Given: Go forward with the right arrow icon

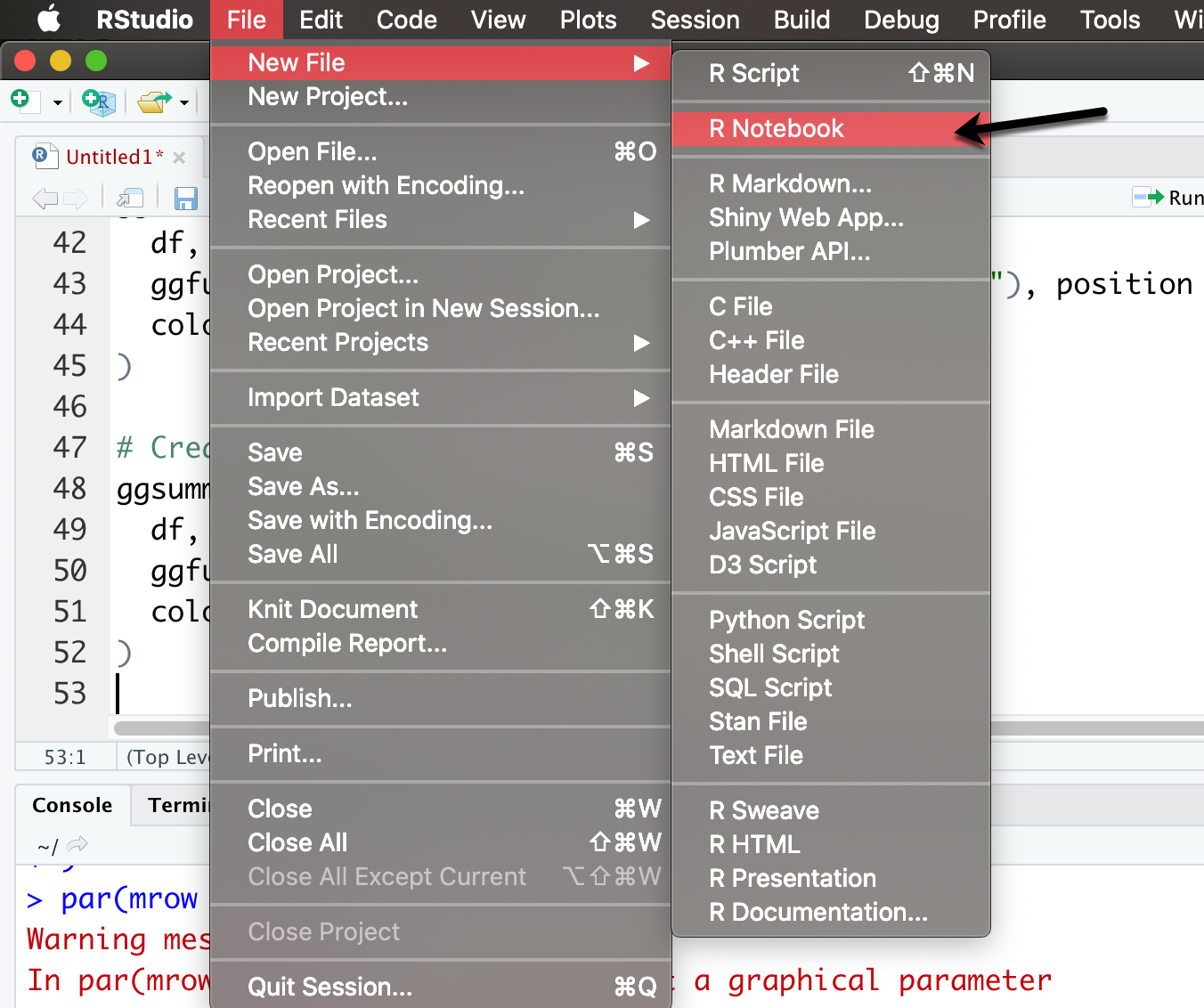Looking at the screenshot, I should pos(76,198).
